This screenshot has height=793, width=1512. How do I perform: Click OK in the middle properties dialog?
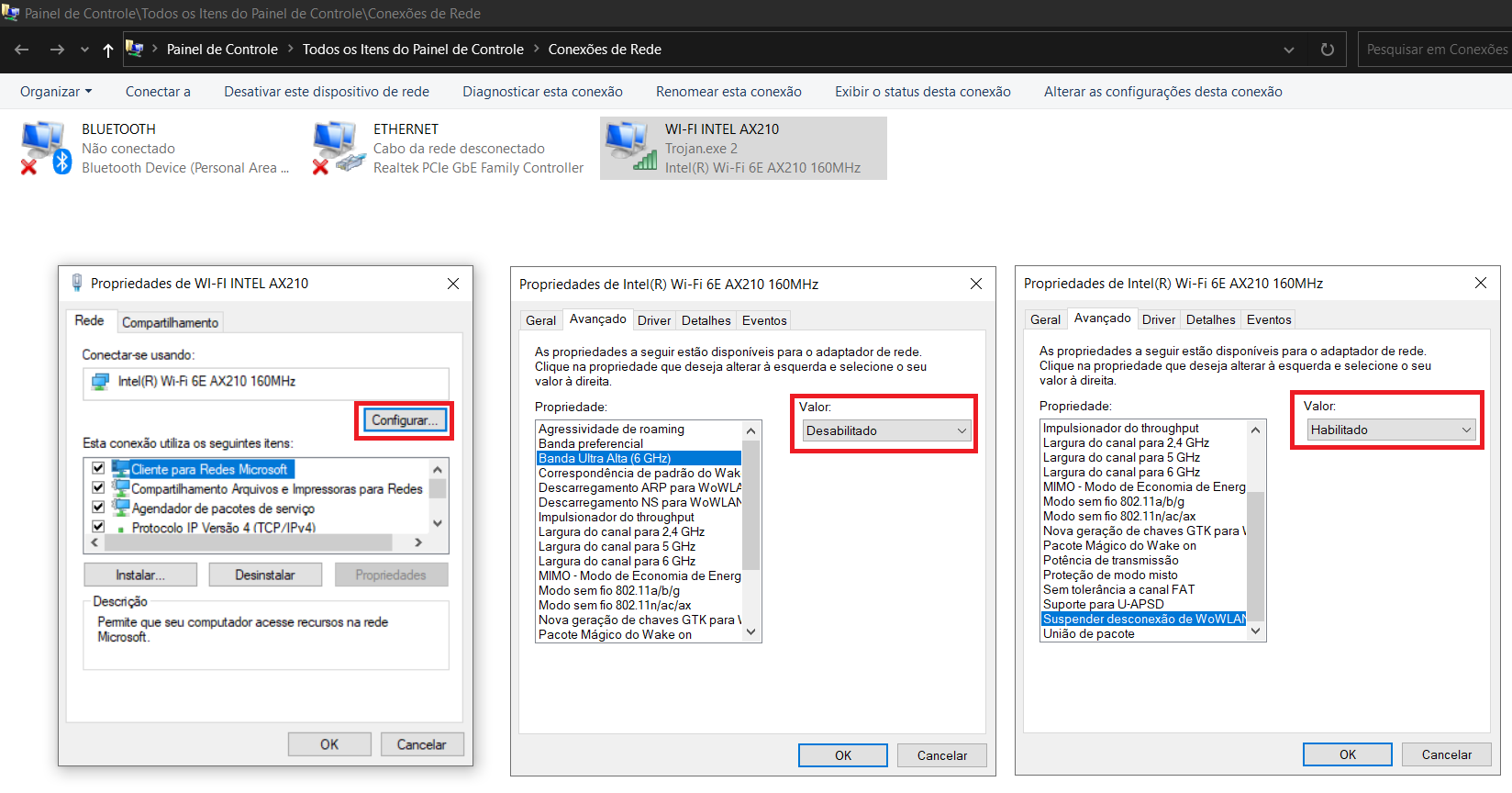(843, 755)
